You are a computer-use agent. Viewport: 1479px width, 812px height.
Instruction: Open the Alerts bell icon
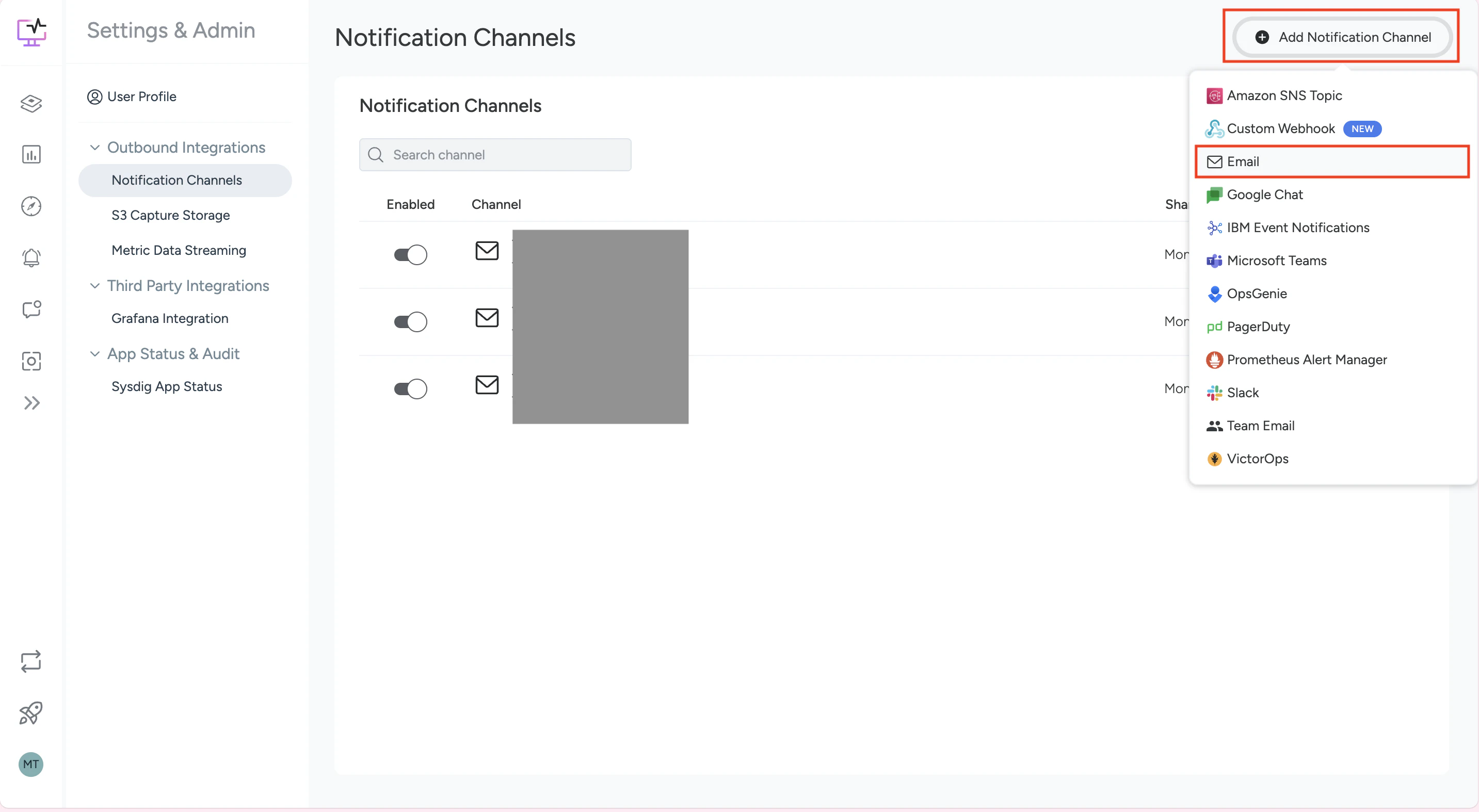coord(31,257)
